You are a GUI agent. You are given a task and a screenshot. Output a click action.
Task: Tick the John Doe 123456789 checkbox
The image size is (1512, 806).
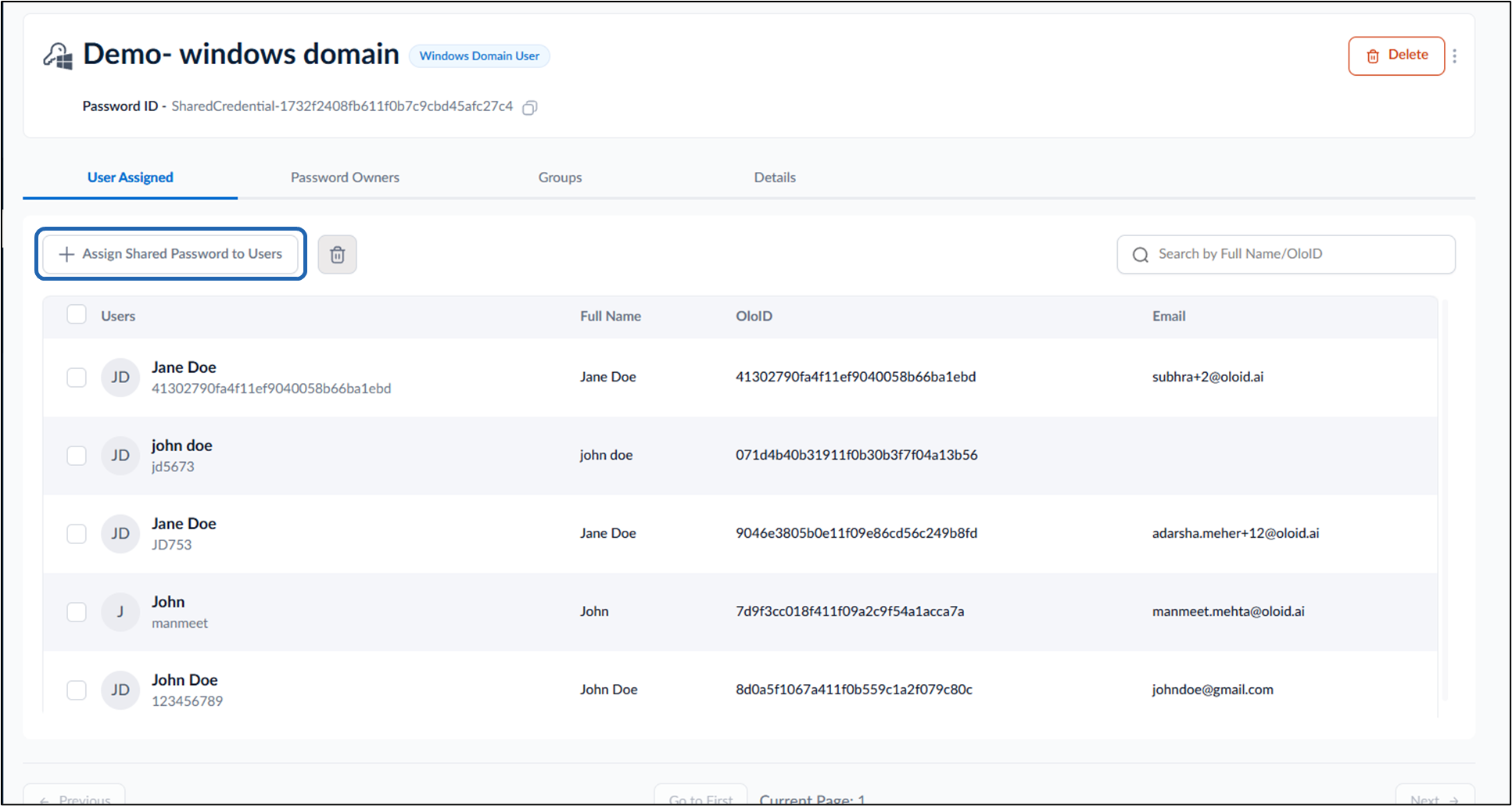click(77, 690)
